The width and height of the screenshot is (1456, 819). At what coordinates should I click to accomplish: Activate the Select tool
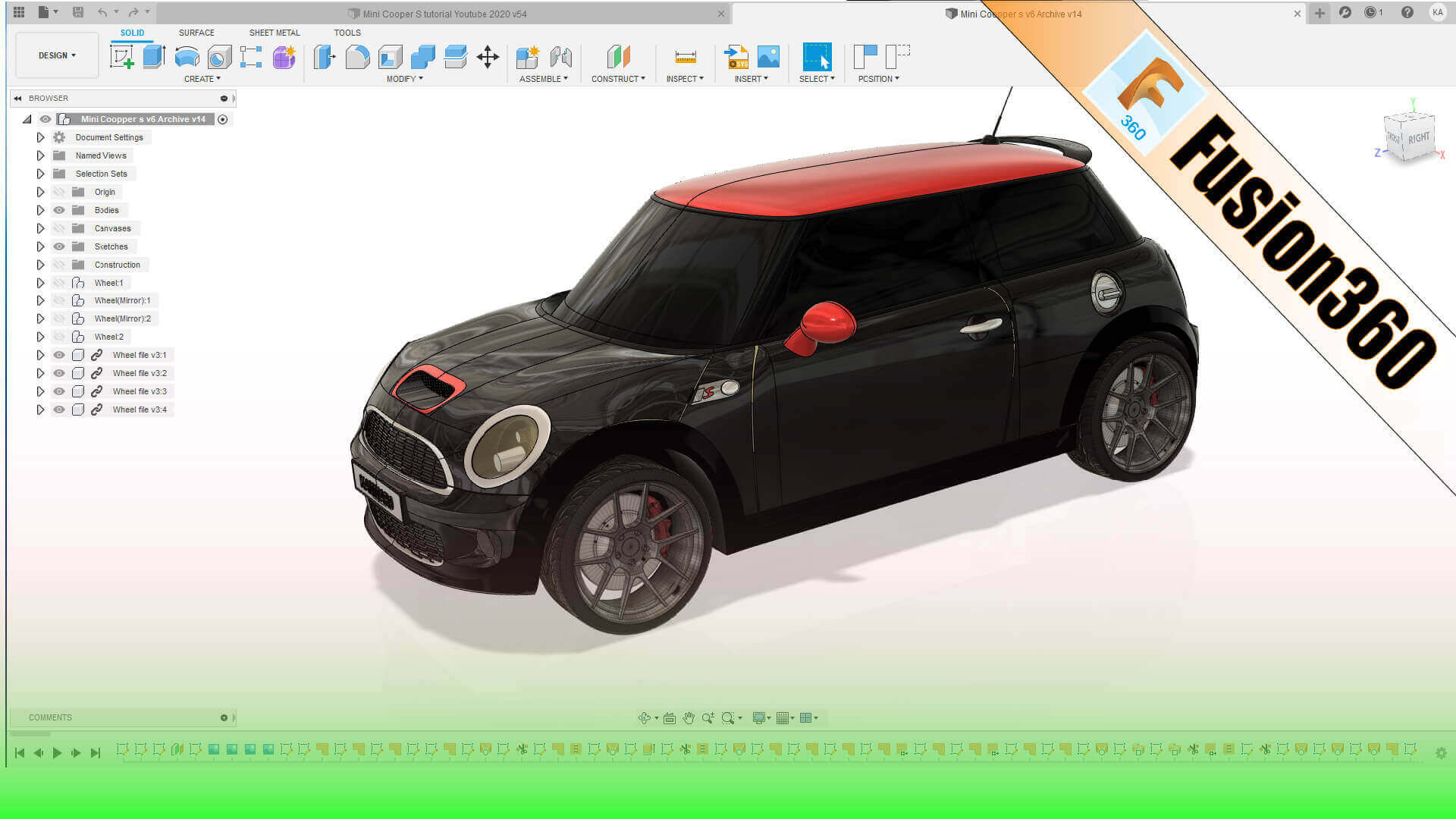pos(817,57)
